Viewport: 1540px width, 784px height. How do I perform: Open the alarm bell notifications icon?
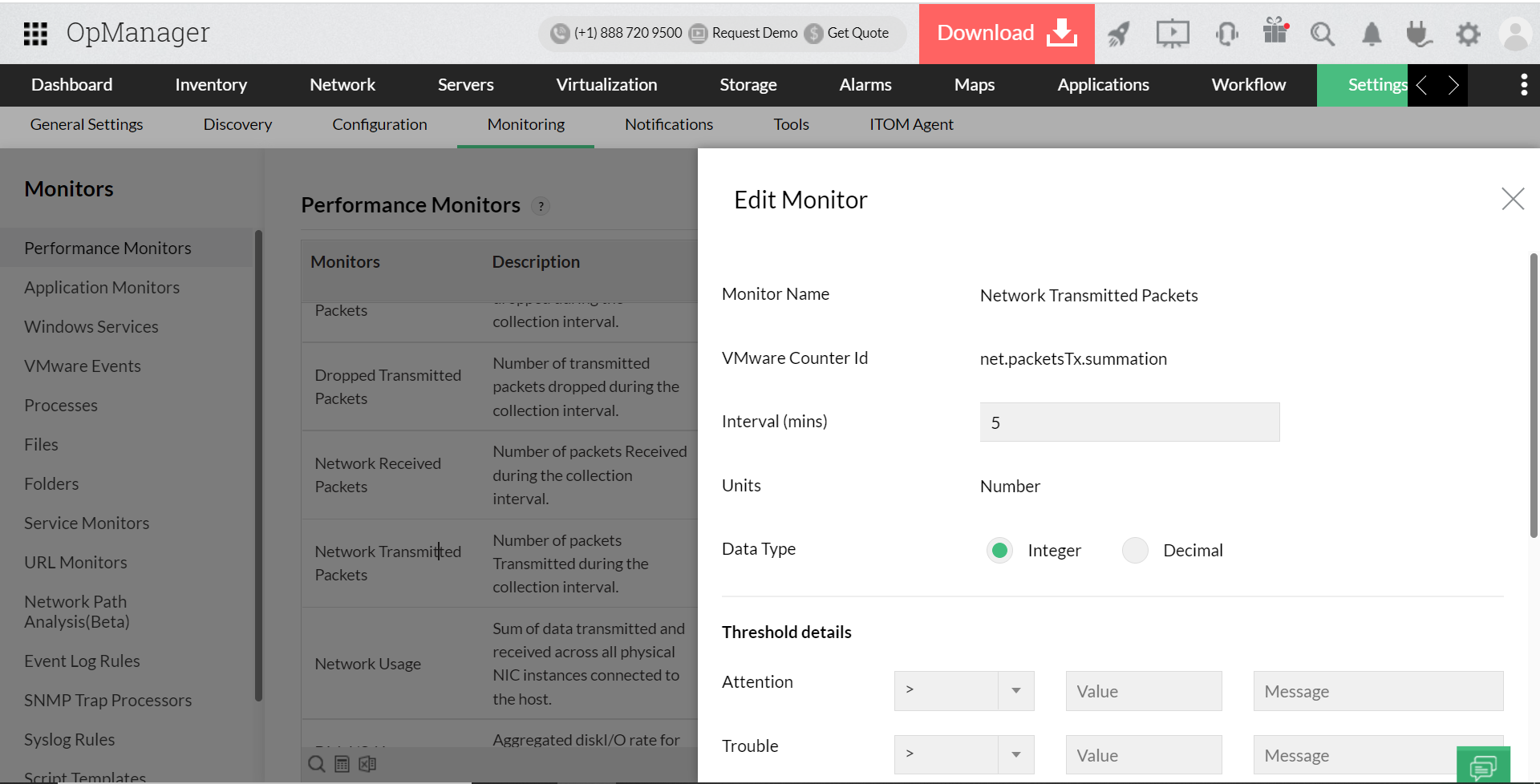coord(1372,34)
